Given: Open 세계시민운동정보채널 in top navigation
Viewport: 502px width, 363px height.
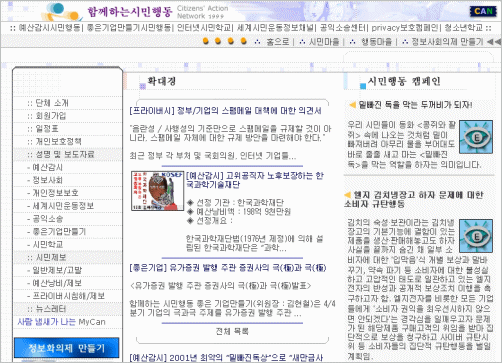Looking at the screenshot, I should (275, 28).
